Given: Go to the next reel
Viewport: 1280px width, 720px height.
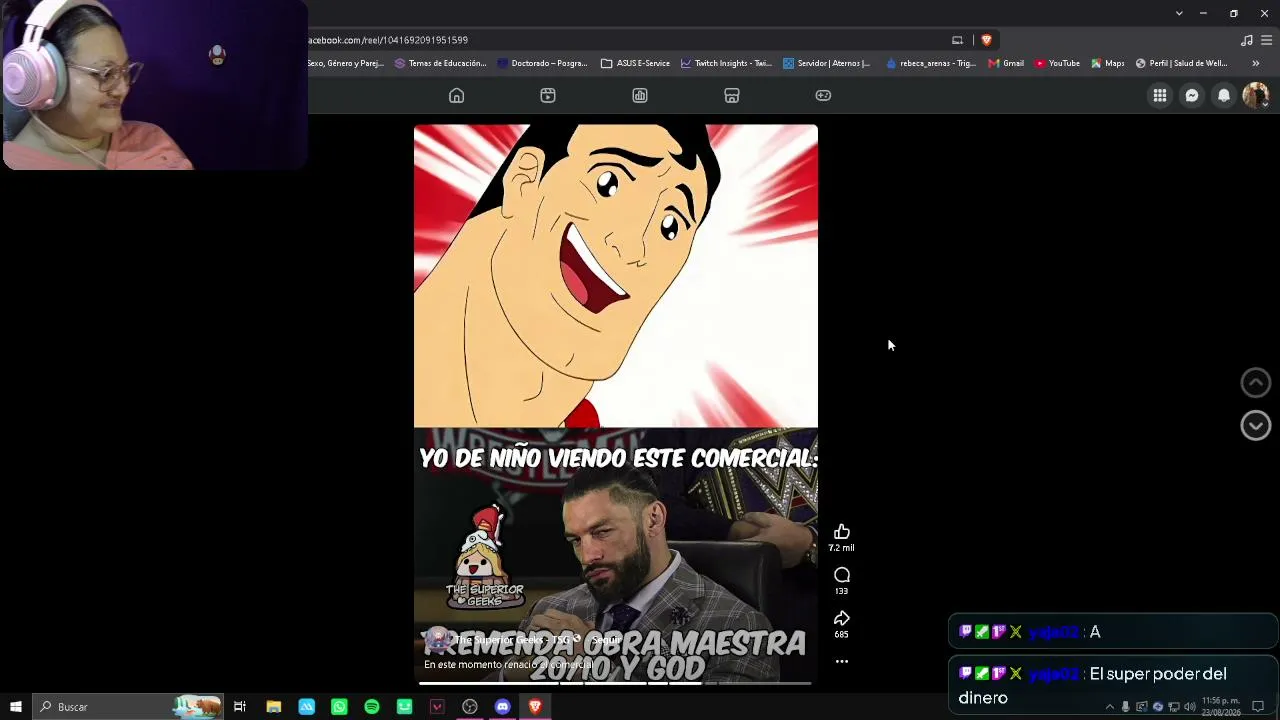Looking at the screenshot, I should (1256, 425).
